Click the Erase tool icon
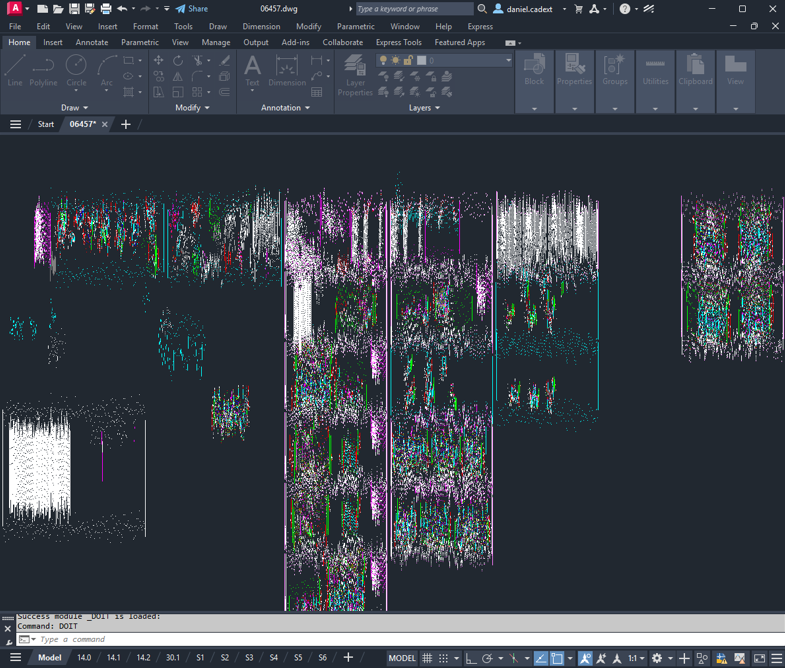The image size is (785, 668). 225,61
